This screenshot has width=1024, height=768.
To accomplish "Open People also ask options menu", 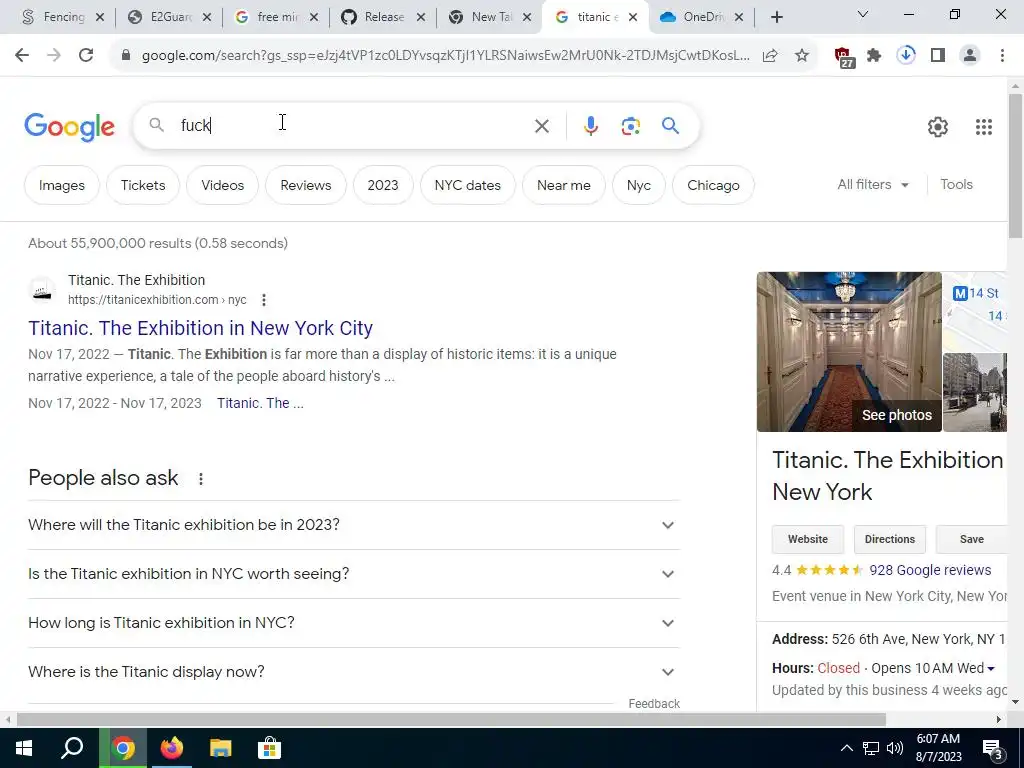I will [x=201, y=479].
